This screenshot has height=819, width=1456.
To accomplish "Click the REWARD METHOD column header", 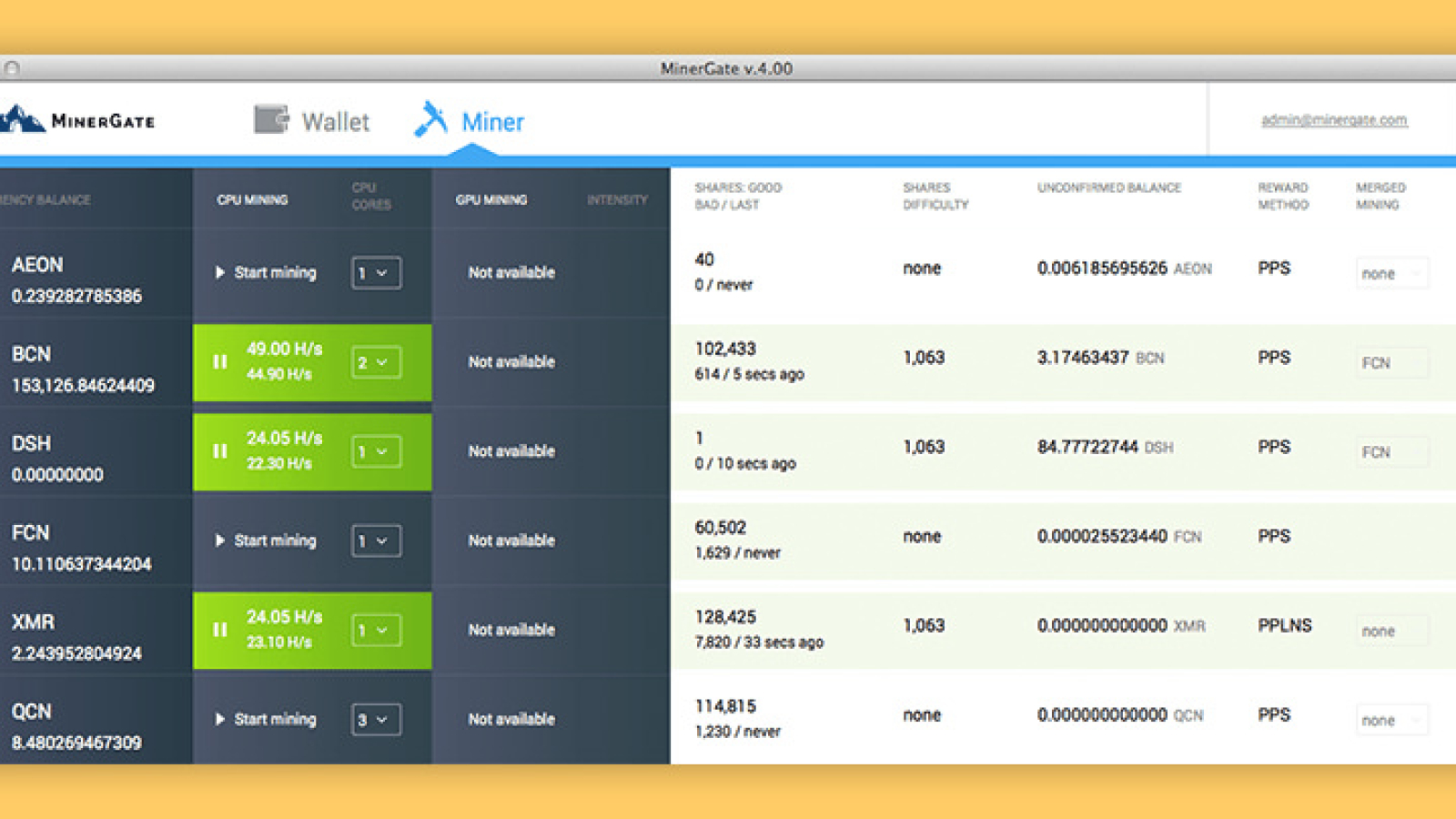I will pos(1283,196).
